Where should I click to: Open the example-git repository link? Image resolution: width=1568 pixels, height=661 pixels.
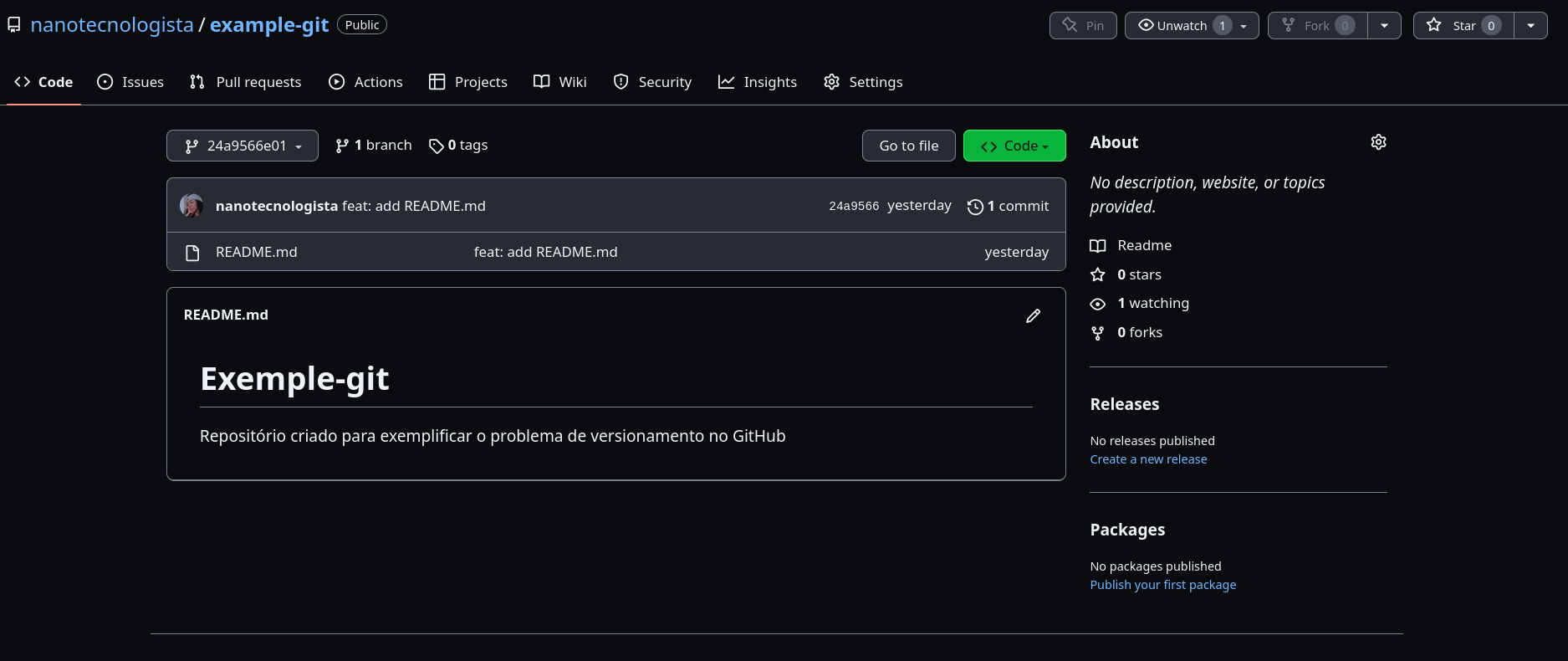tap(269, 25)
